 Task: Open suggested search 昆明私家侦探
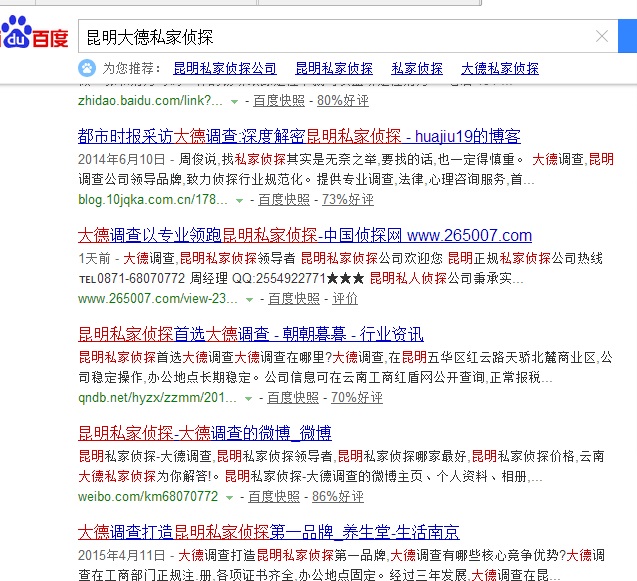coord(334,68)
